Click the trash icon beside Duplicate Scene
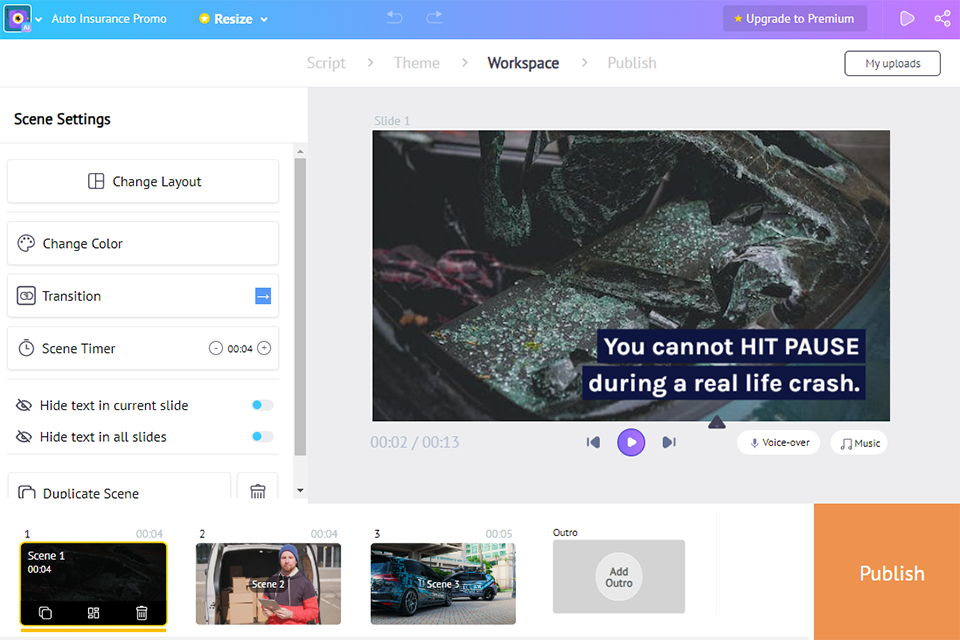 (258, 491)
